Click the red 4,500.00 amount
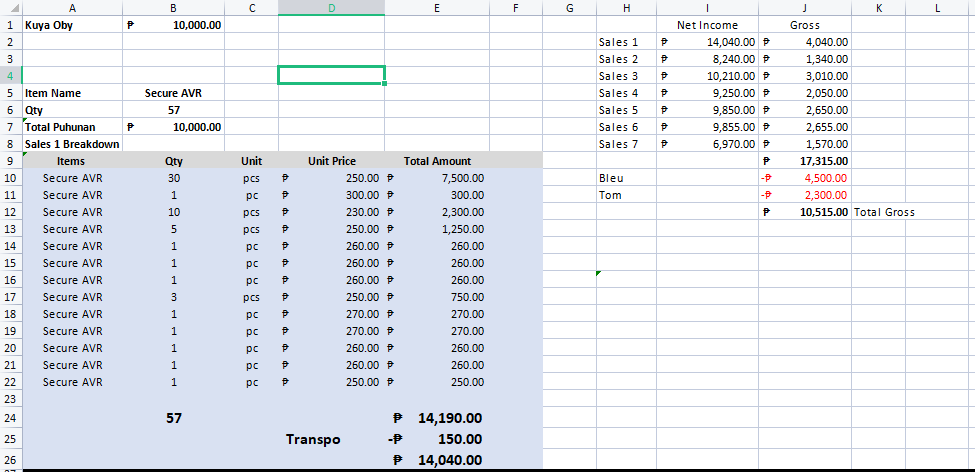975x472 pixels. 805,178
